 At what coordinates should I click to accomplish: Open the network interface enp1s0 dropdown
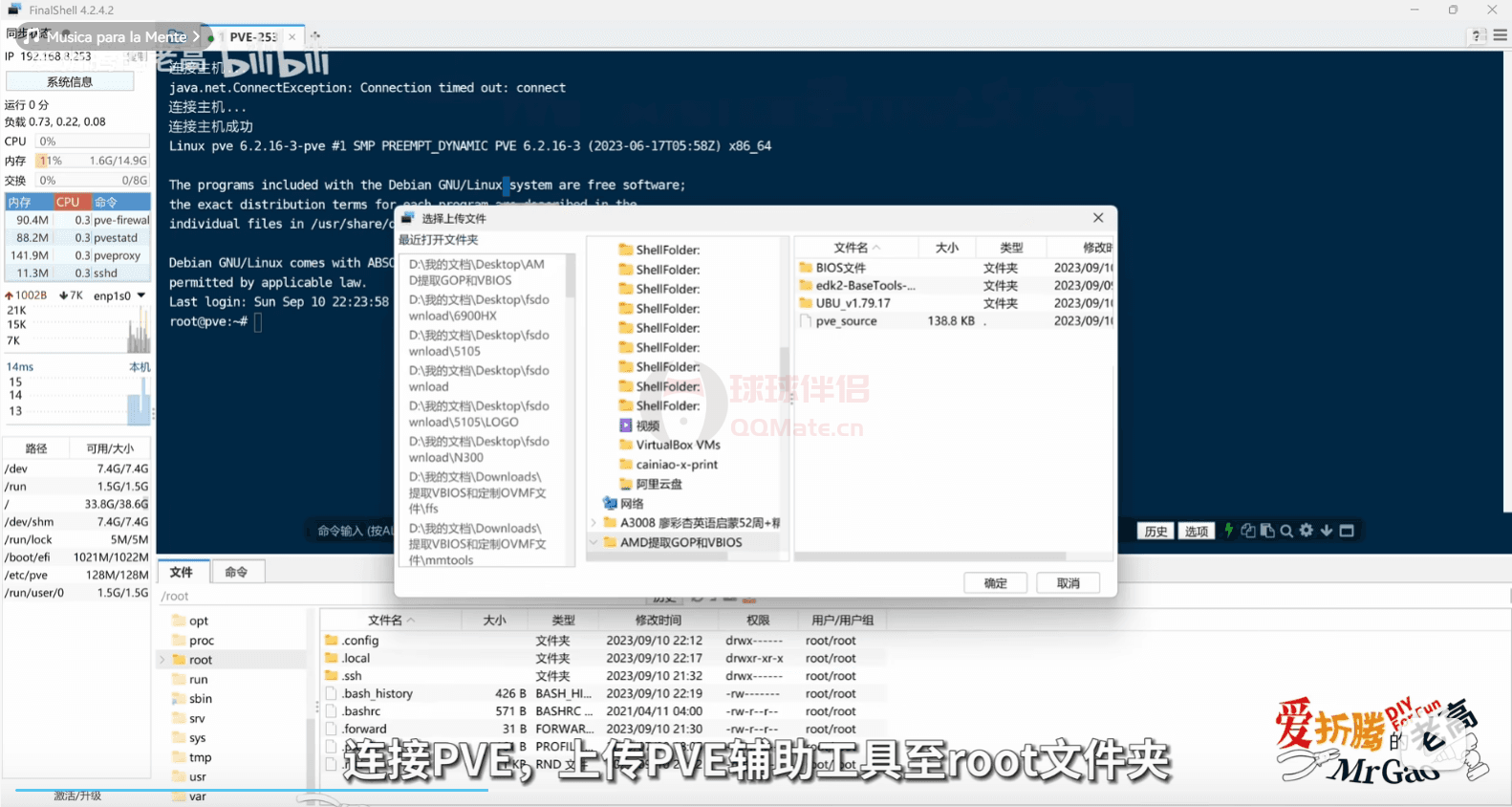[141, 295]
